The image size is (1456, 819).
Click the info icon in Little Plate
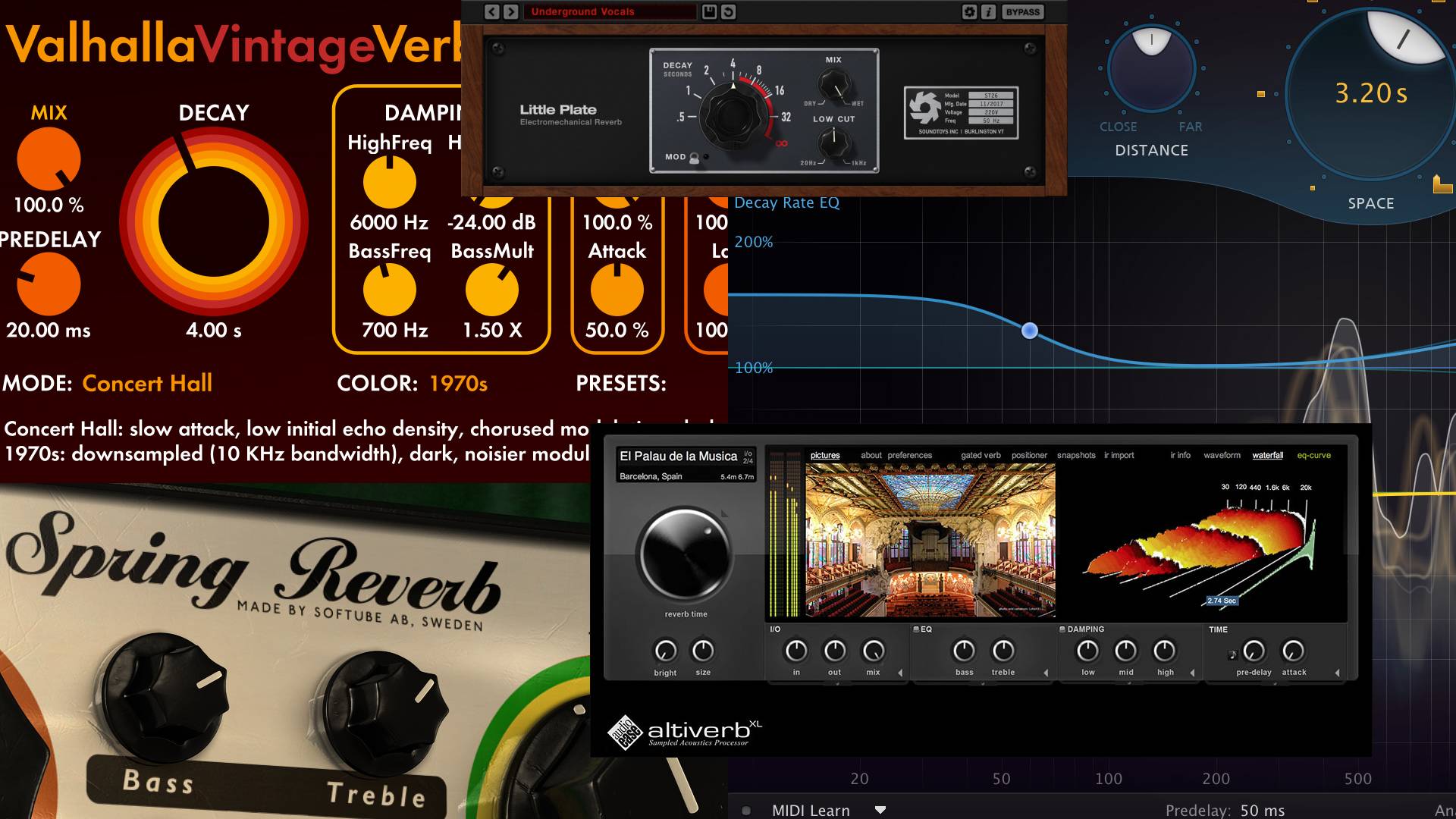click(988, 11)
